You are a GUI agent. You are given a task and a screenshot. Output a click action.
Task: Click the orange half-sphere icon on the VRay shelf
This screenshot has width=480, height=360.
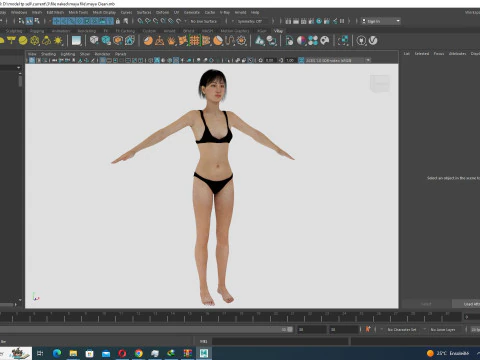(x=148, y=41)
